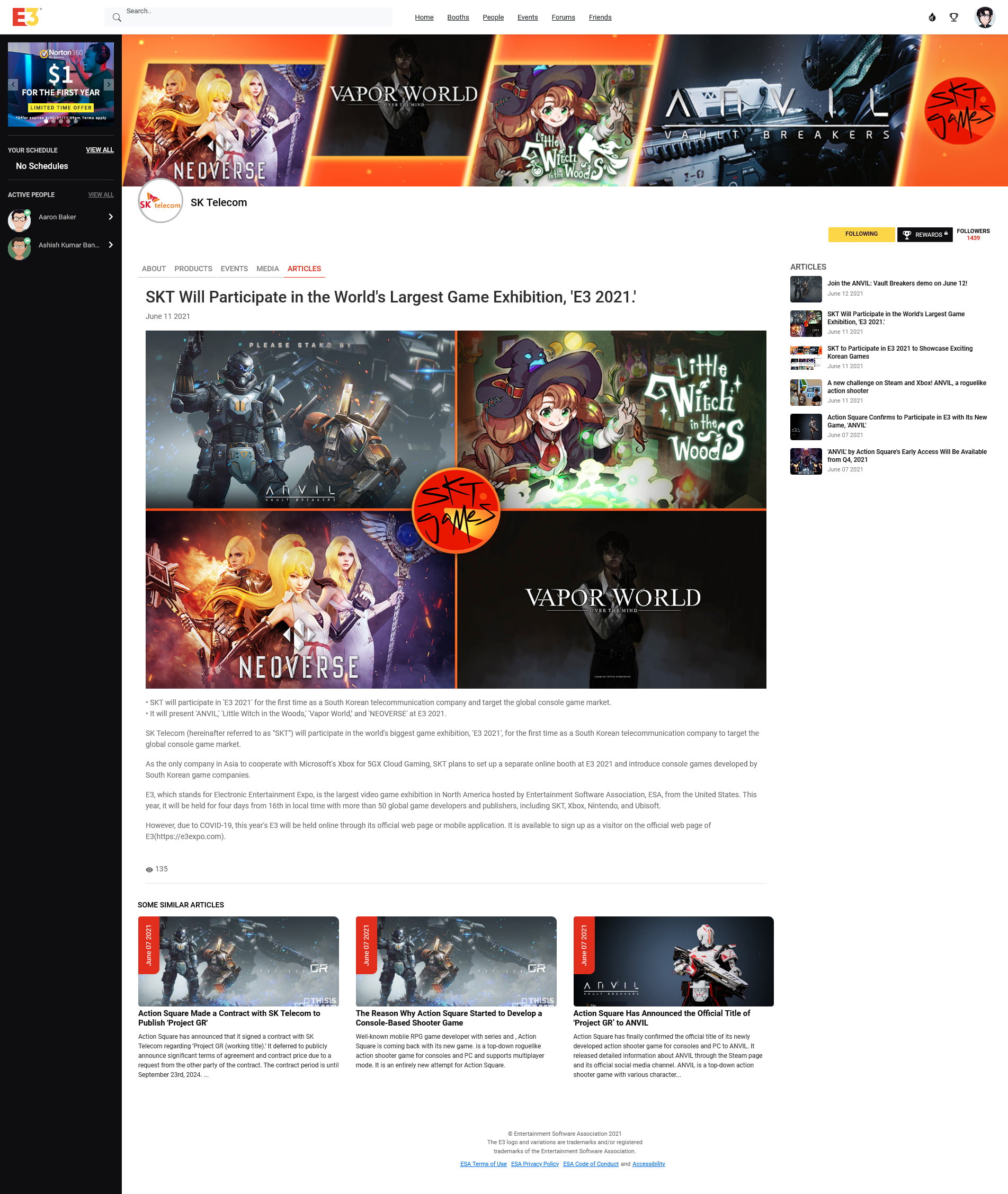Open thumbnail of 'Action Square Confirms' article
Screen dimensions: 1008x1194
pyautogui.click(x=806, y=427)
